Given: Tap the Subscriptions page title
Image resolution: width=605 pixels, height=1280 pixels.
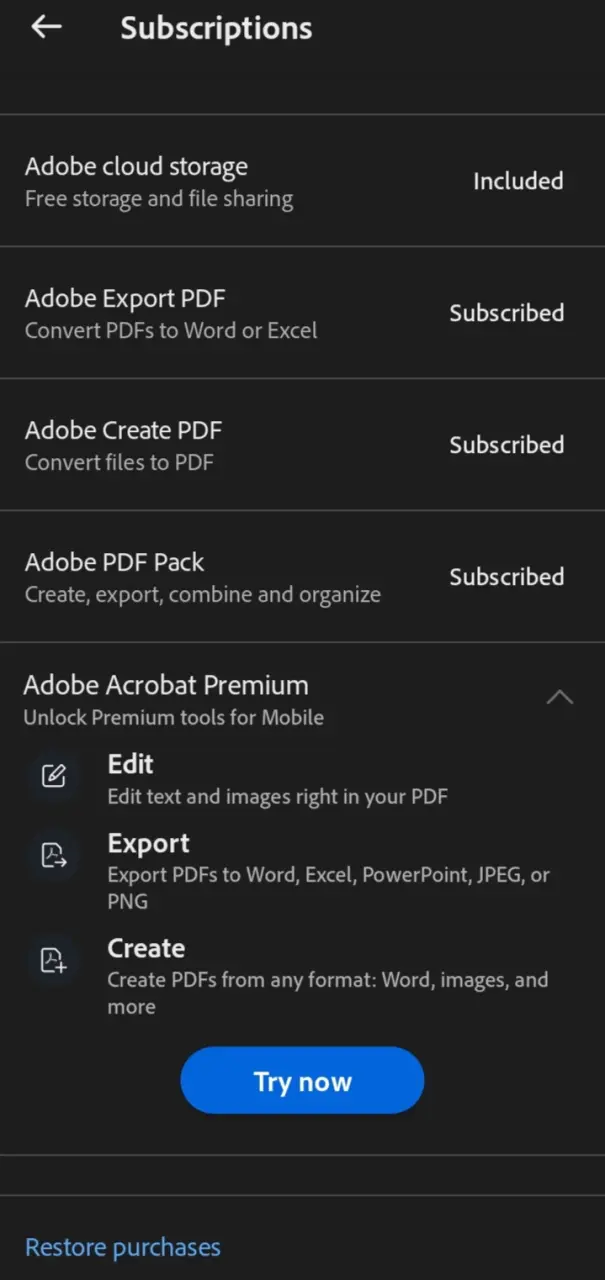Looking at the screenshot, I should (x=216, y=28).
